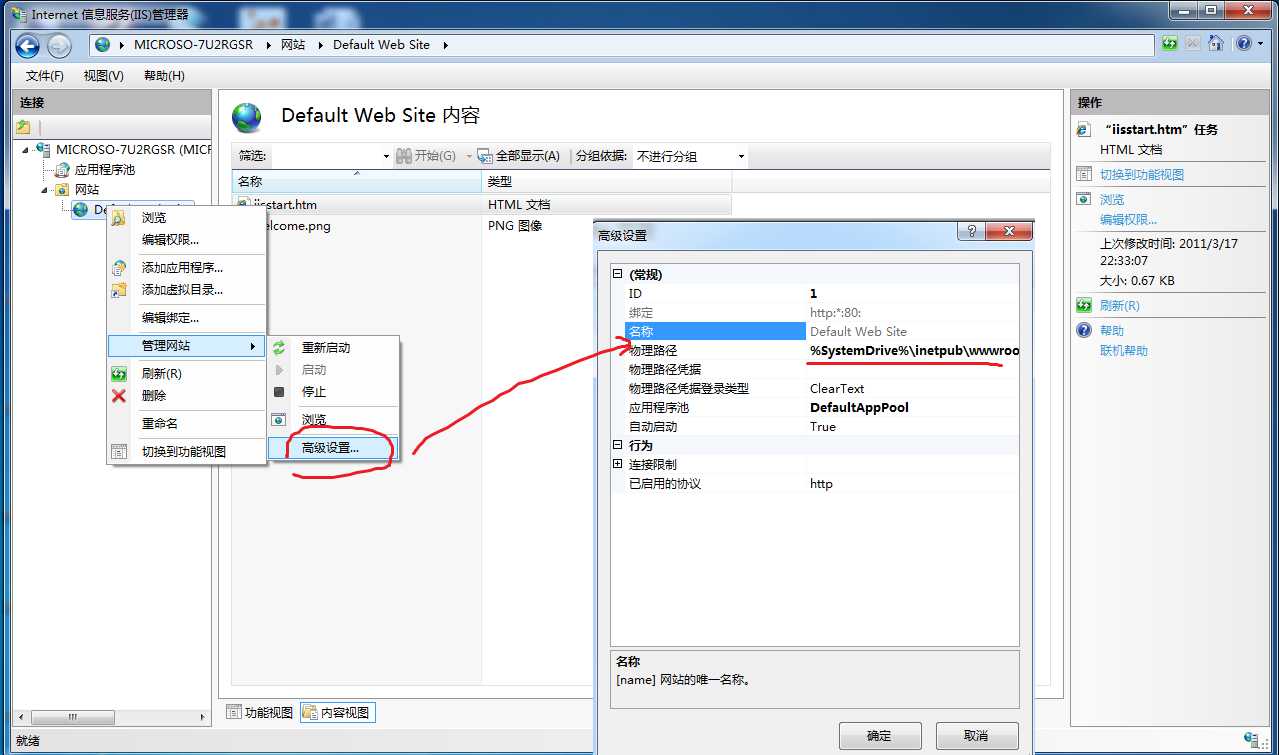The width and height of the screenshot is (1279, 755).
Task: Select the 物理路径凭据登录类型 row
Action: pyautogui.click(x=820, y=389)
